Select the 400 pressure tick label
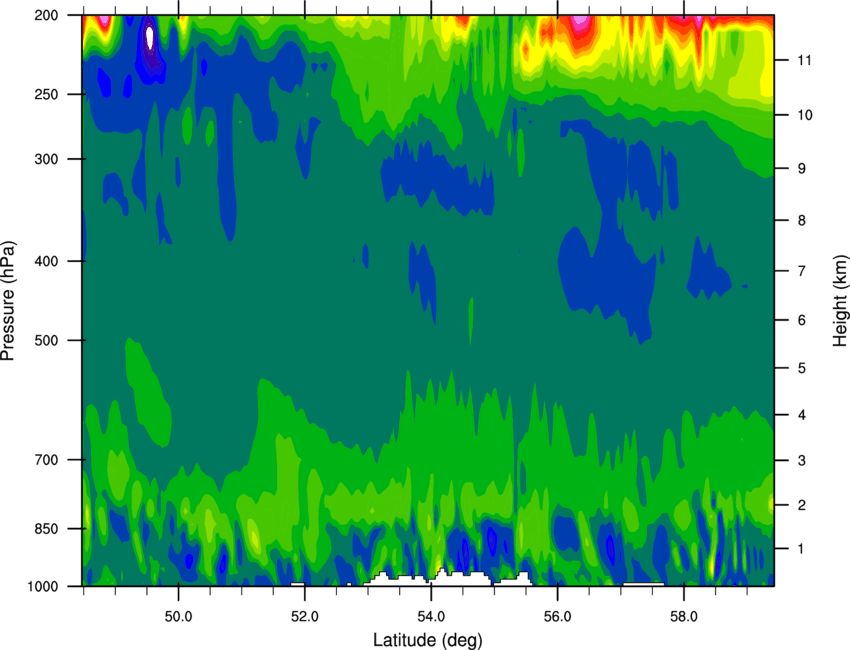 point(46,261)
